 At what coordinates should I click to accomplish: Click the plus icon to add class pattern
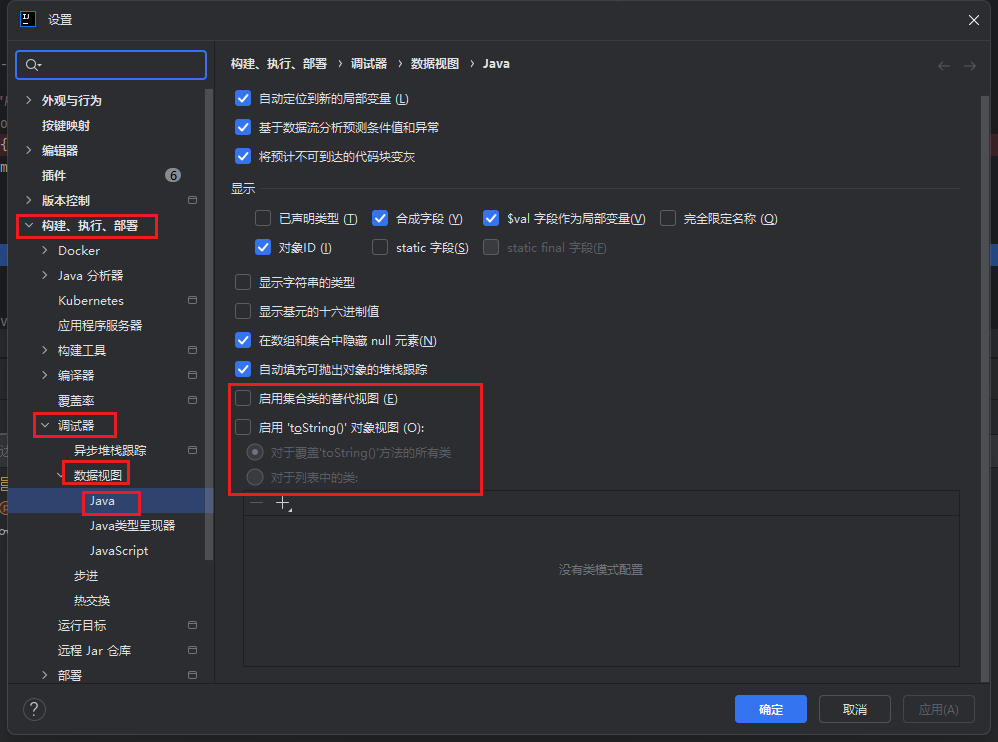coord(283,503)
